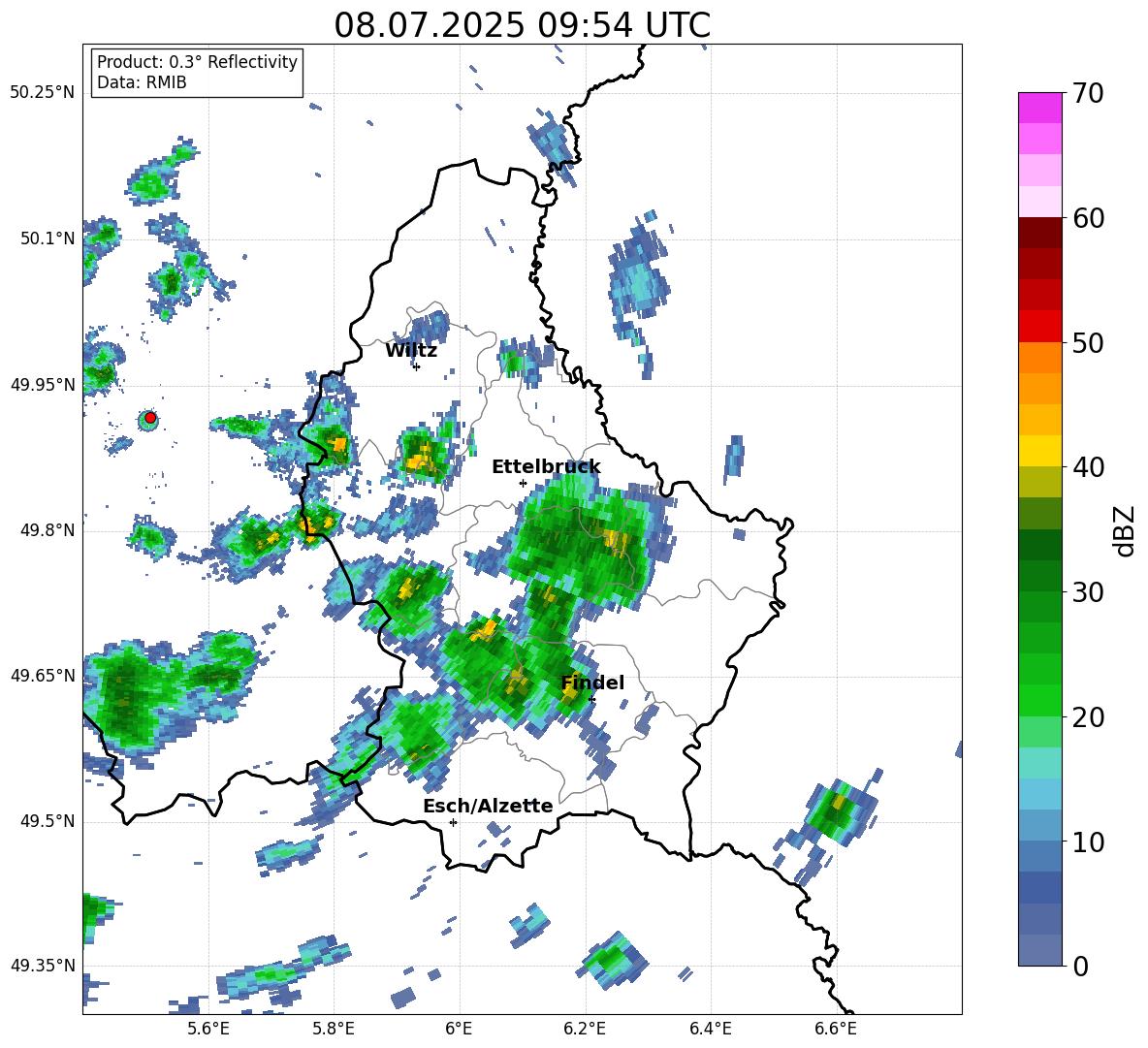Click the Esch/Alzette station cross marker
This screenshot has width=1148, height=1048.
pyautogui.click(x=453, y=822)
